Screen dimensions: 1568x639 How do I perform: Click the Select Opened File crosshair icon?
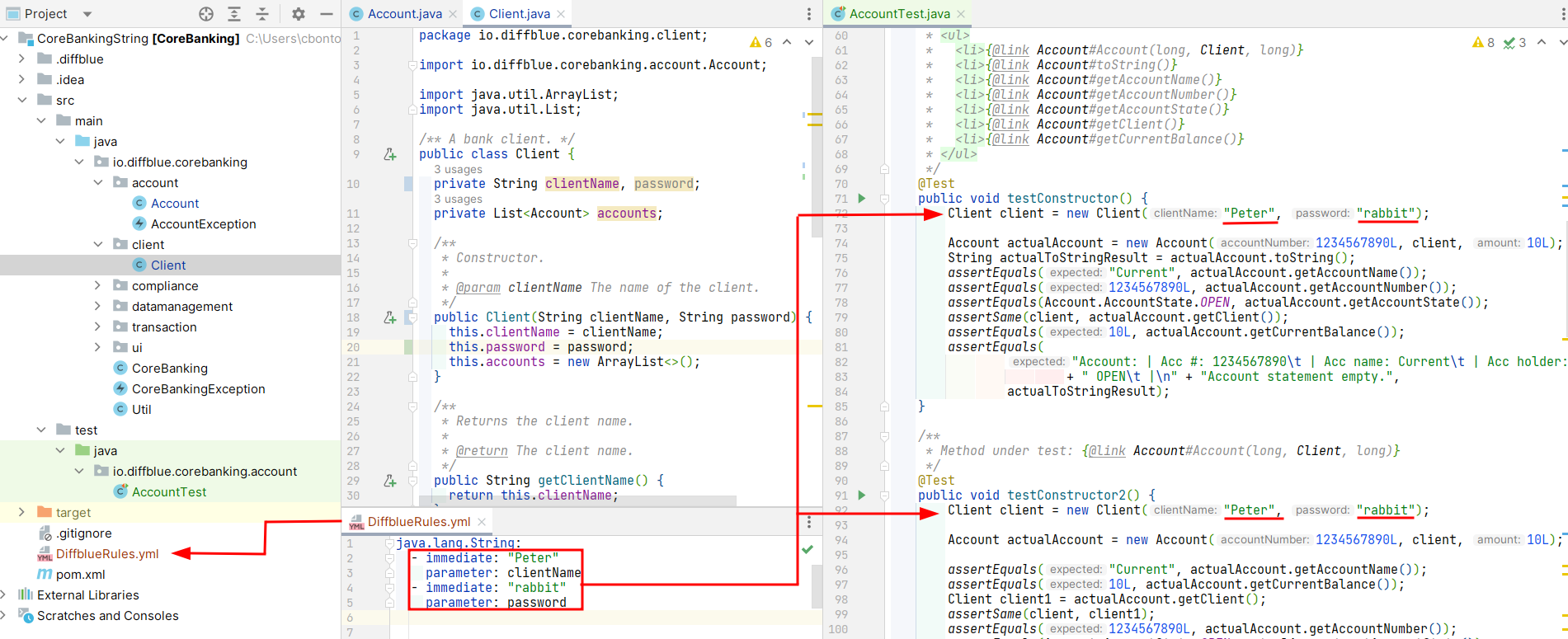click(x=206, y=14)
